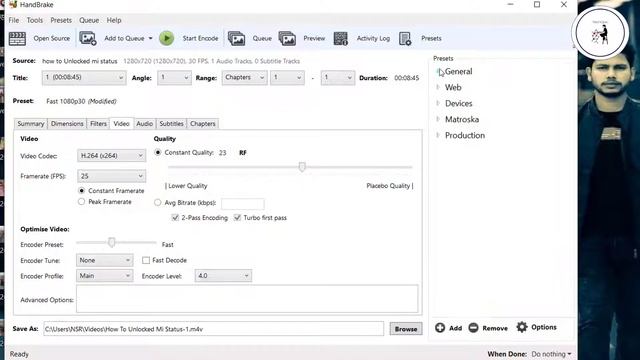Open the Encoder Level dropdown
This screenshot has width=640, height=360.
click(223, 276)
